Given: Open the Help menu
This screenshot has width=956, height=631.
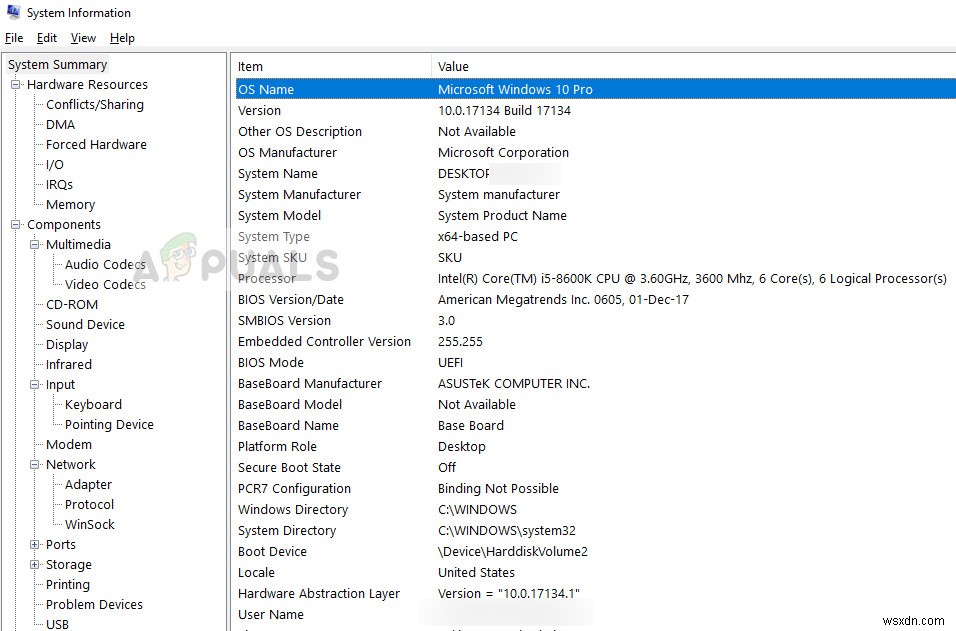Looking at the screenshot, I should pyautogui.click(x=122, y=38).
